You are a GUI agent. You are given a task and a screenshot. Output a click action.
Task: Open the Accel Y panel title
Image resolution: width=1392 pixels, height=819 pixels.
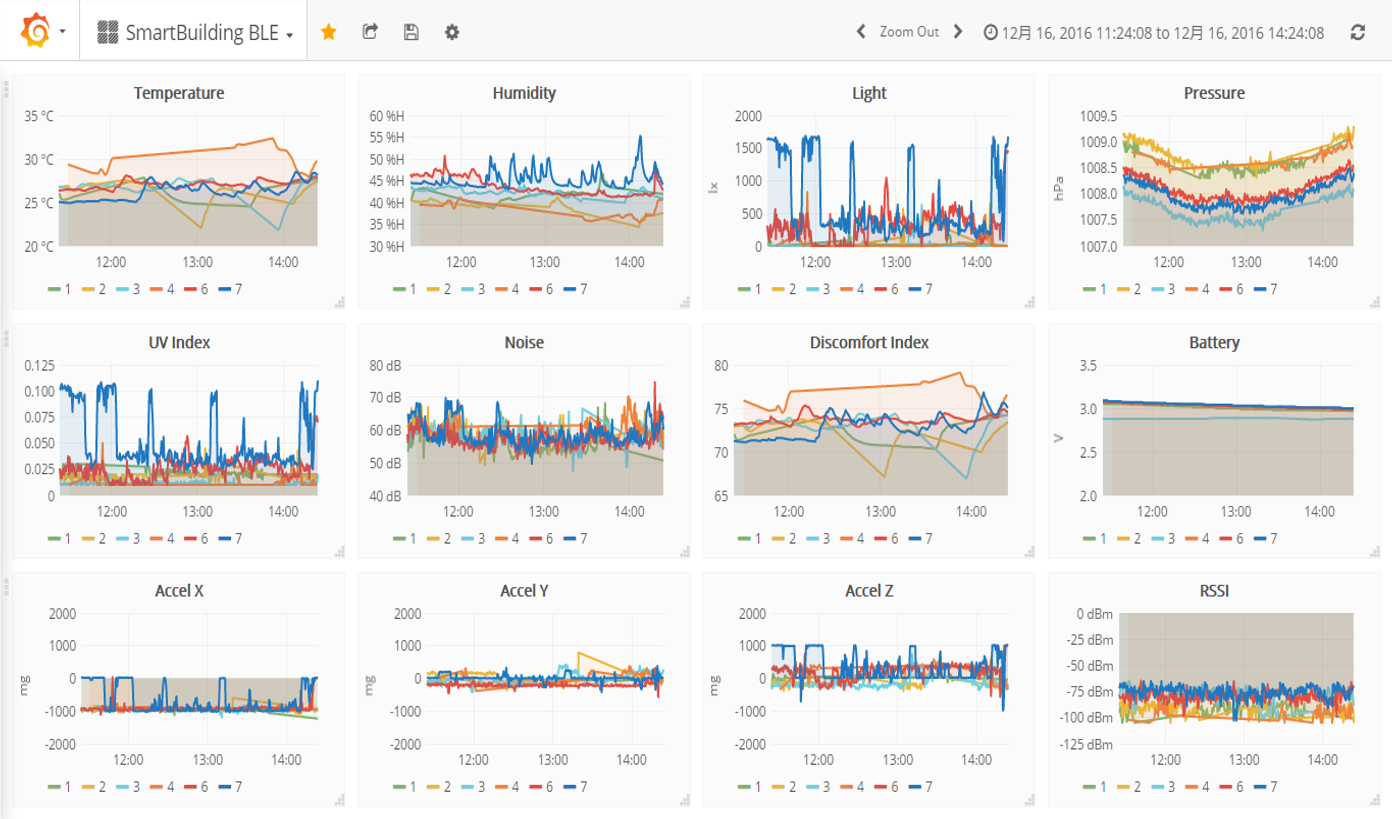point(524,591)
